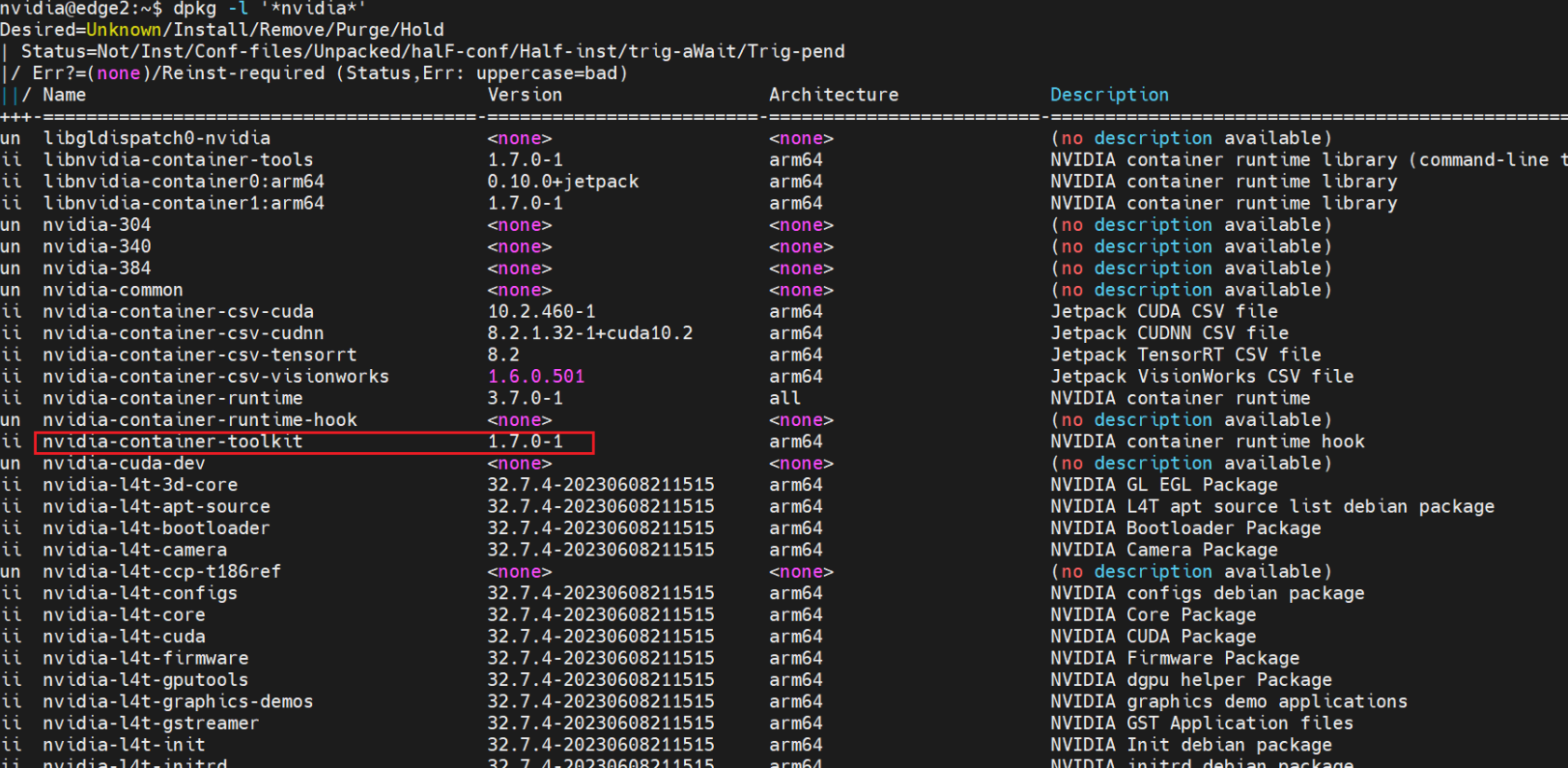1568x768 pixels.
Task: Click package name nvidia-l4t-3d-core
Action: [140, 485]
